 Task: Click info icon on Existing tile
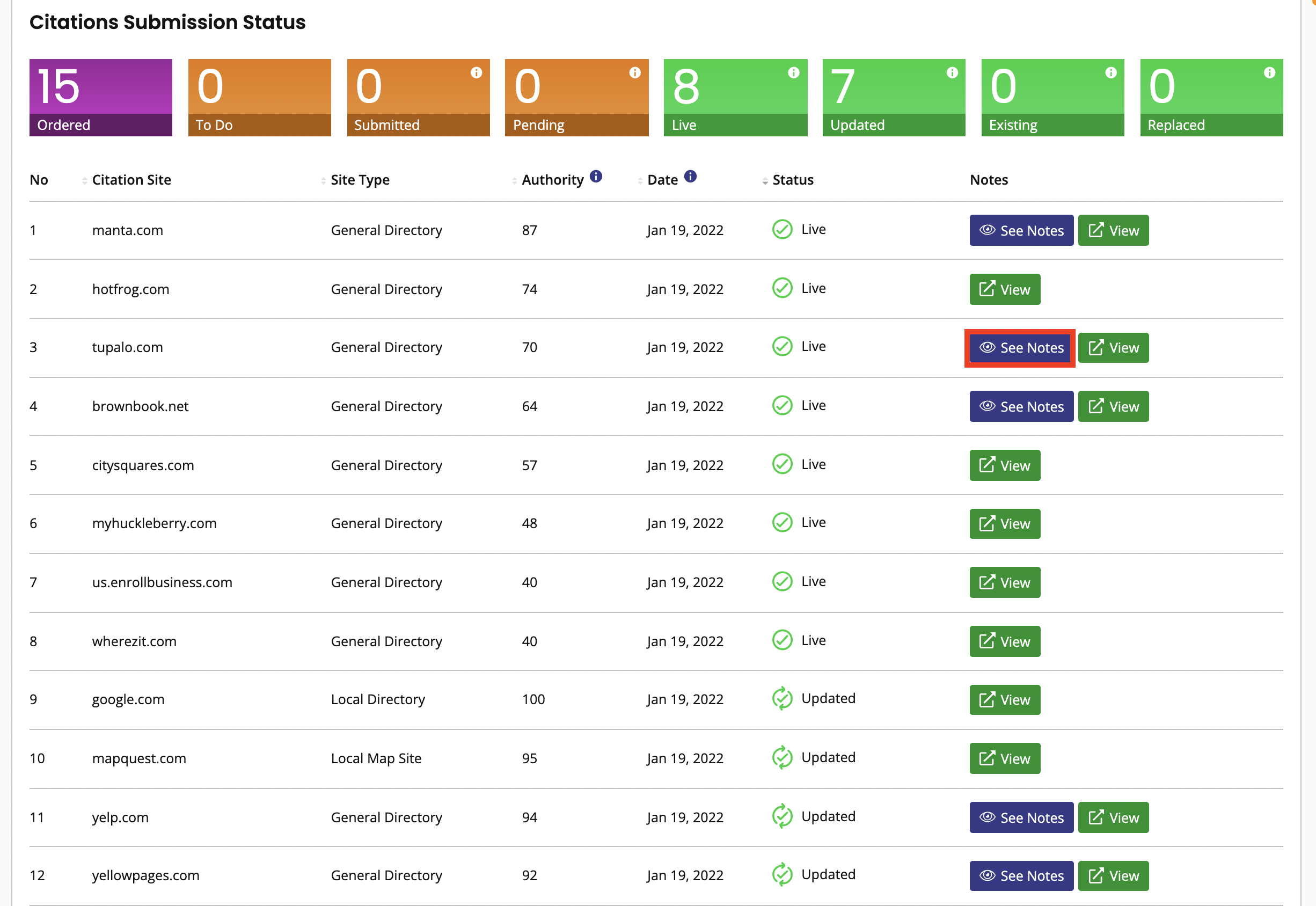tap(1110, 72)
